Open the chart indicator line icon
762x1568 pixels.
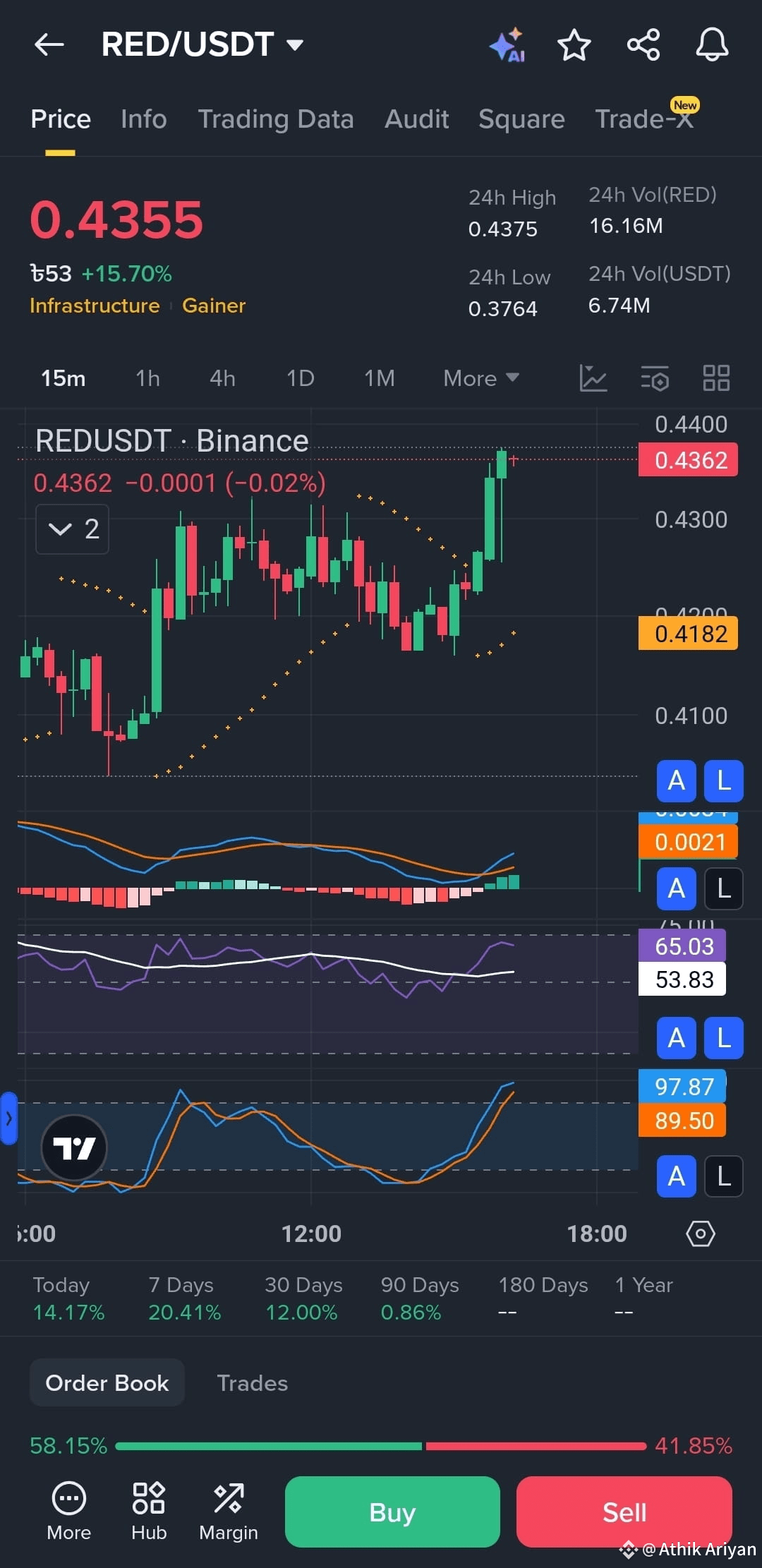point(593,378)
